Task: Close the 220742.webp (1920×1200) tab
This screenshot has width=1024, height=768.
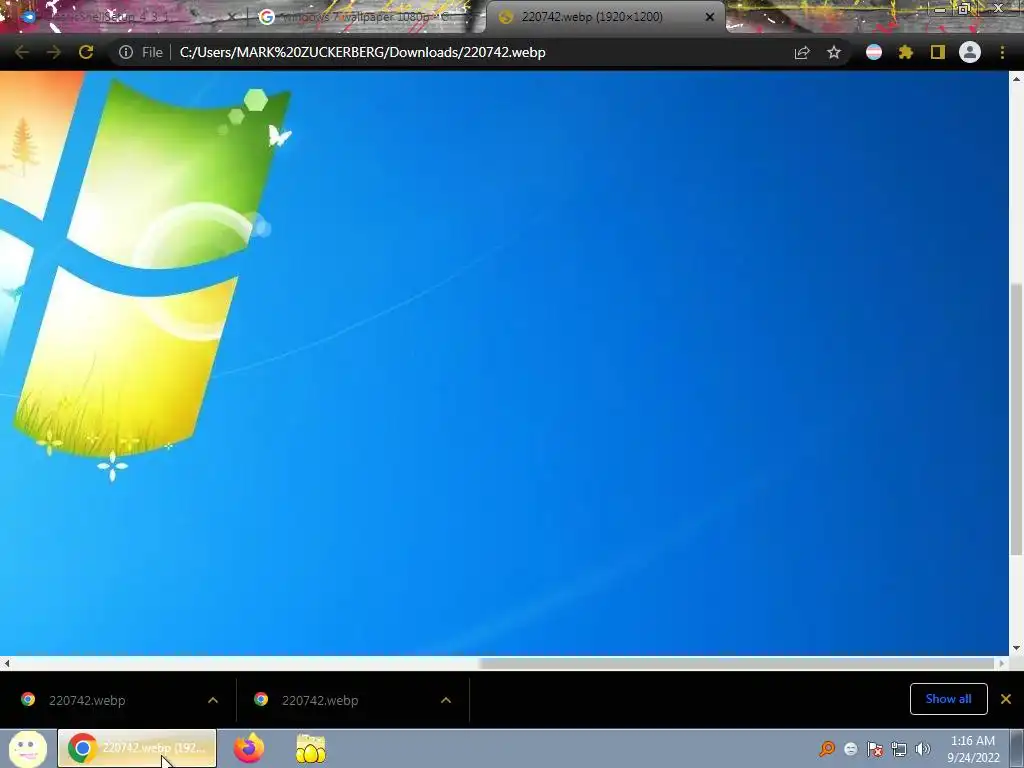Action: tap(710, 17)
